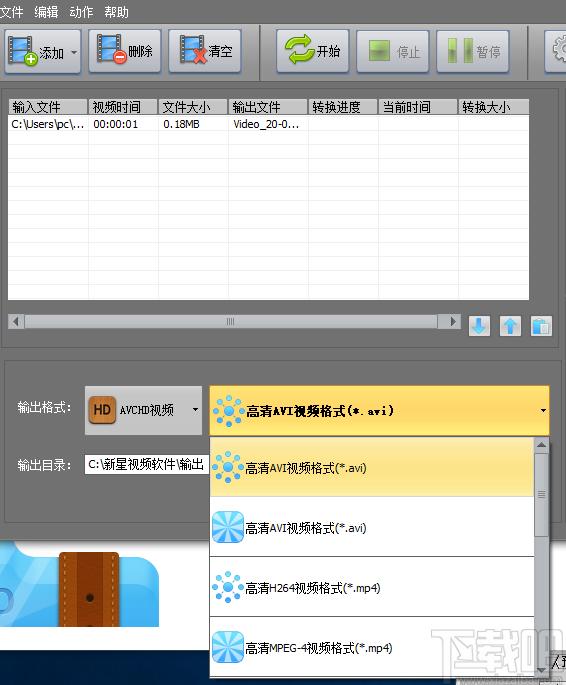Image resolution: width=566 pixels, height=685 pixels.
Task: Click the 清空 clear list button
Action: click(204, 52)
